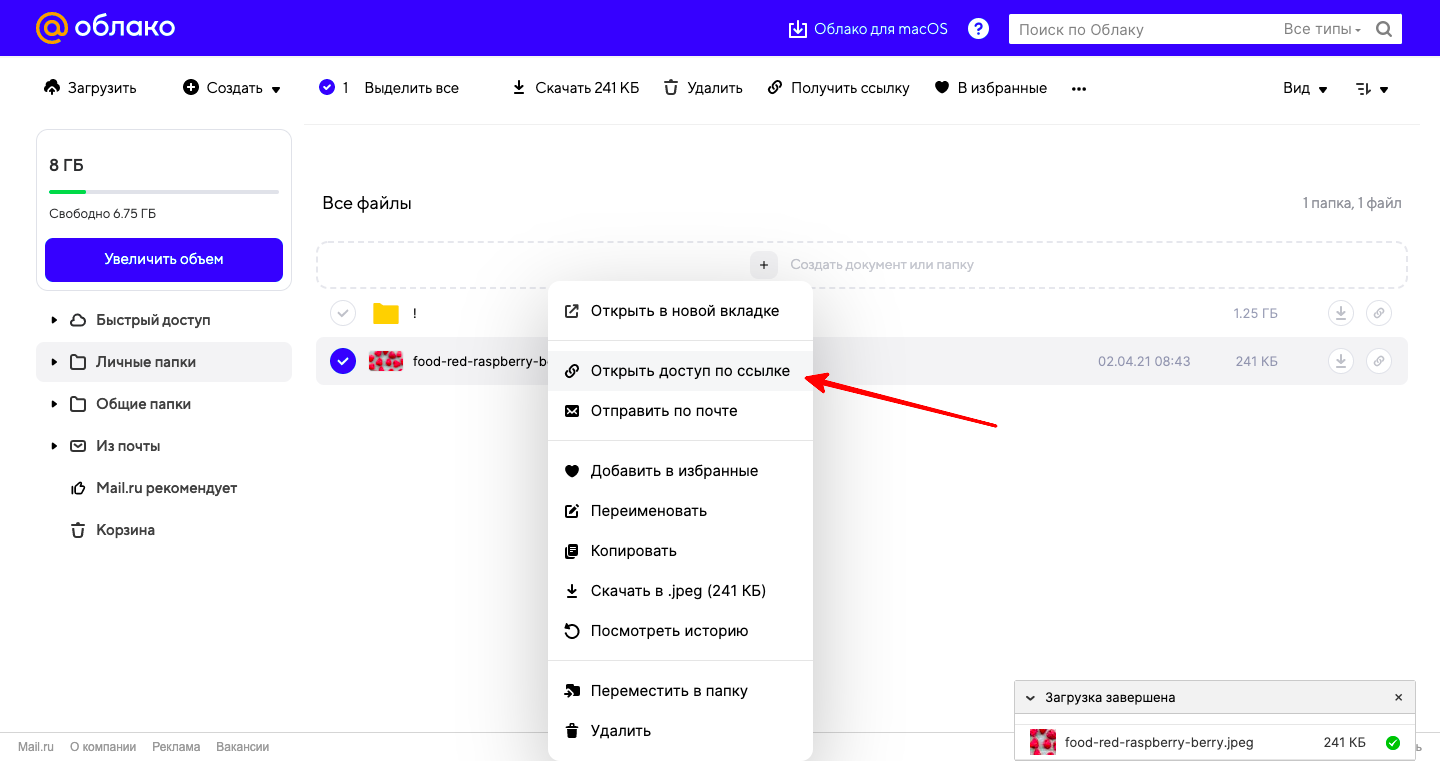
Task: Click the Поиск по Облаку search field
Action: click(1140, 29)
